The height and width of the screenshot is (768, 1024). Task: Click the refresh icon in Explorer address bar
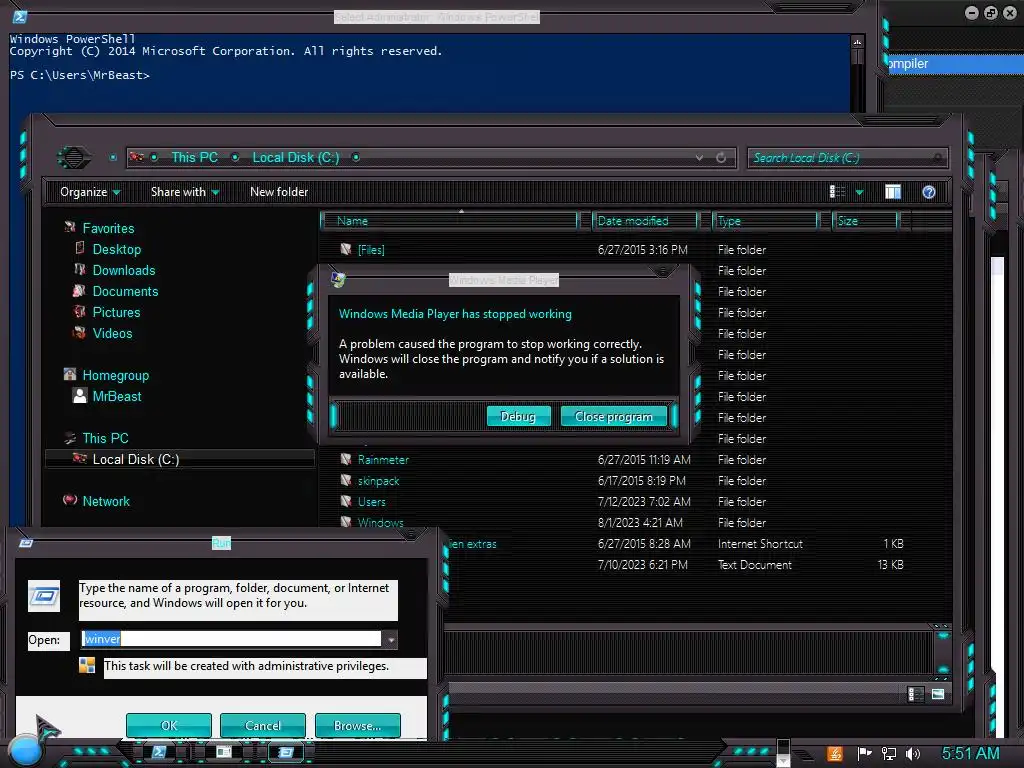pos(721,157)
